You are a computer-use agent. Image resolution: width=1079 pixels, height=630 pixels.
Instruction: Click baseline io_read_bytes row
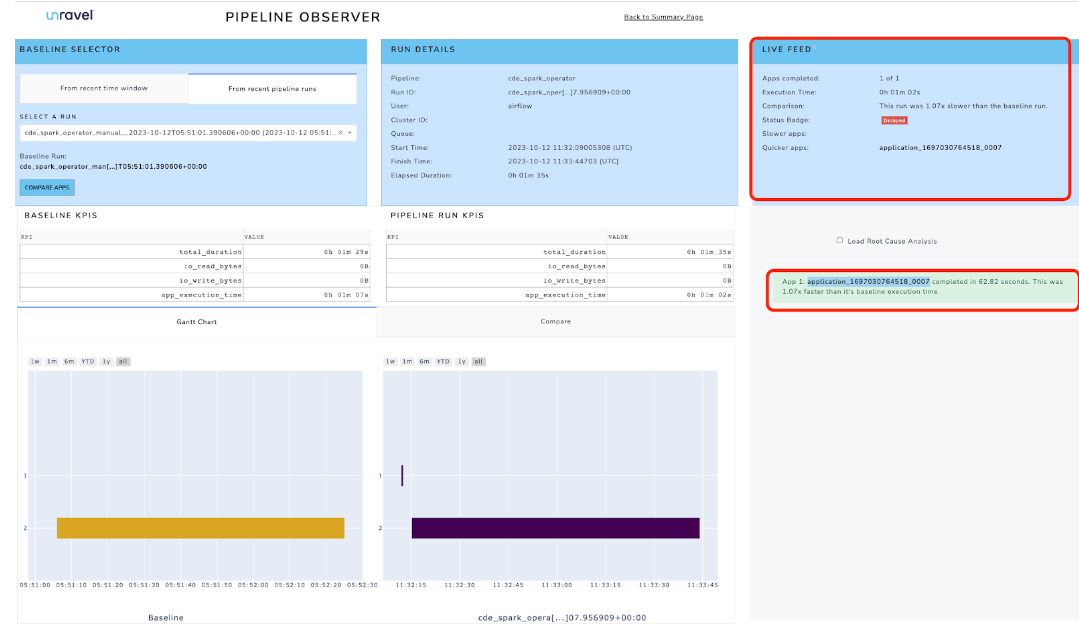click(195, 266)
